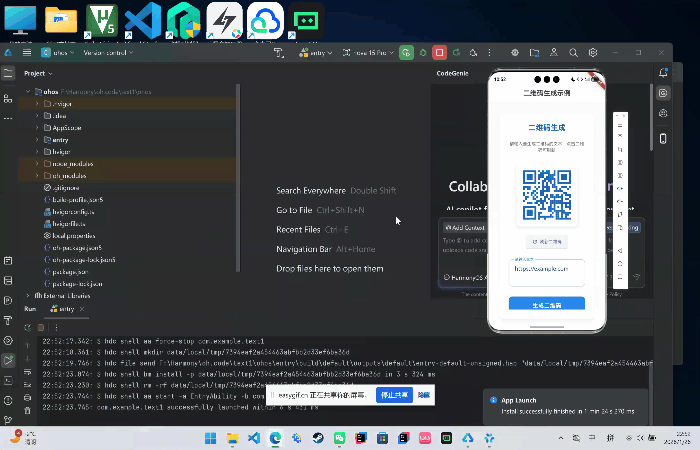Screen dimensions: 700x450
Task: Open the Problems tool window icon
Action: (8, 400)
